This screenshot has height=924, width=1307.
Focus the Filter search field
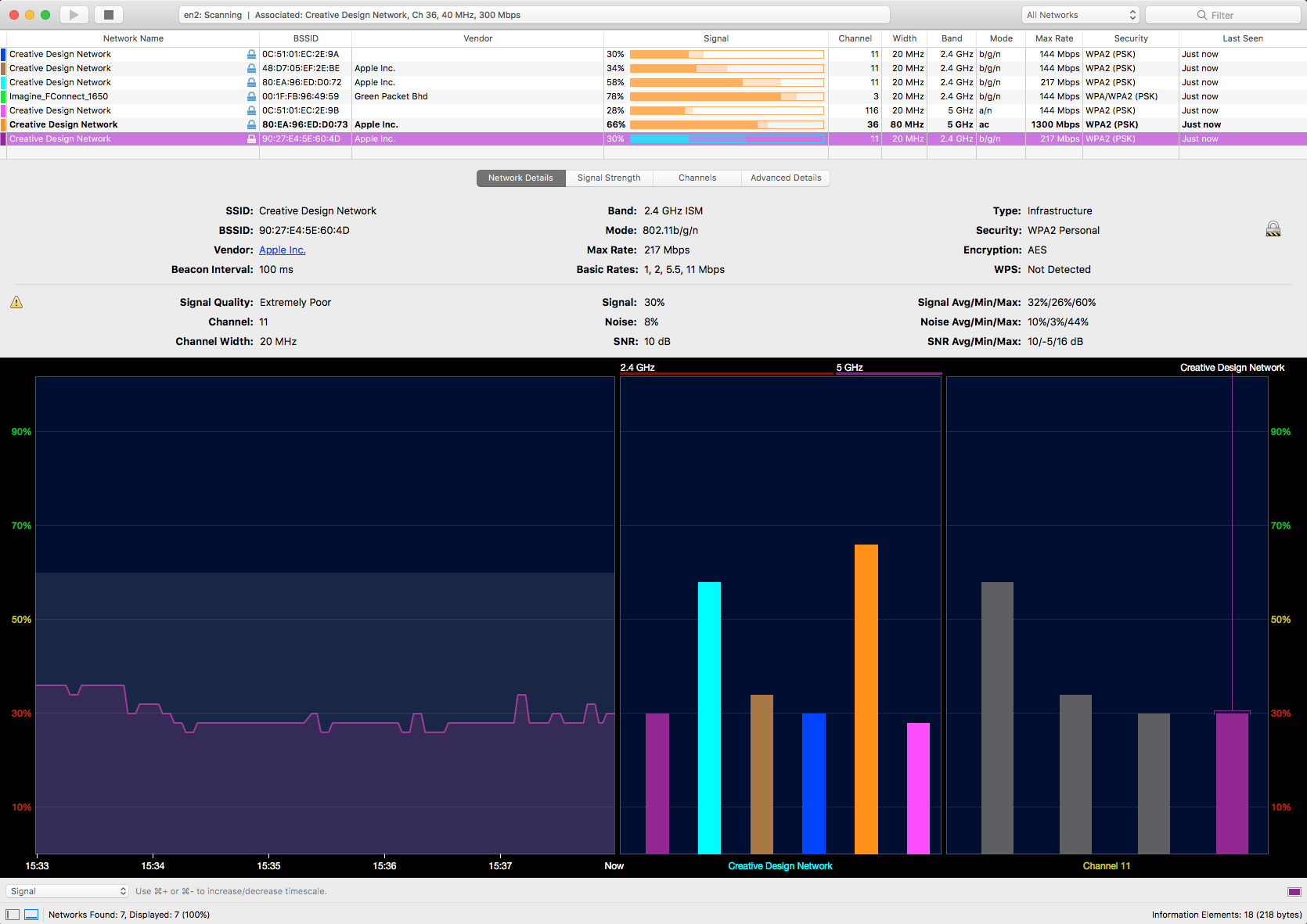coord(1222,15)
